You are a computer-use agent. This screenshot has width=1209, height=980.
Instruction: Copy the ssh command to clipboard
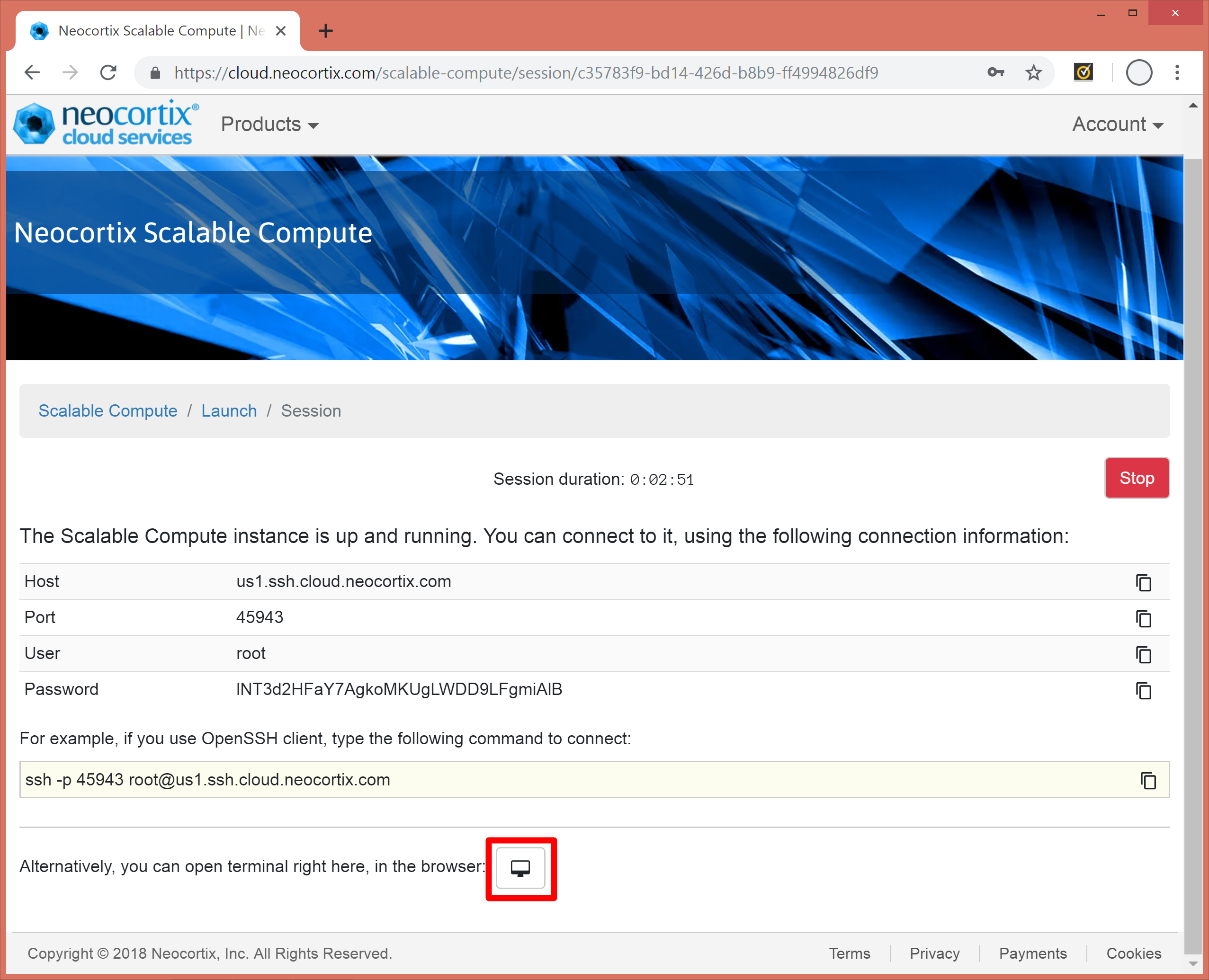pyautogui.click(x=1147, y=780)
